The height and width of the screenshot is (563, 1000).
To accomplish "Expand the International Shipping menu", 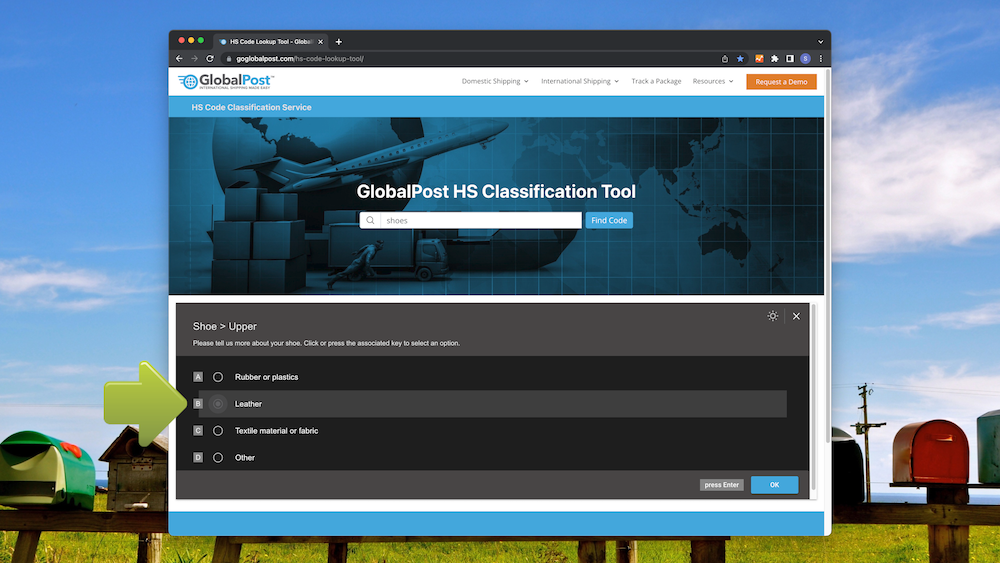I will pyautogui.click(x=579, y=82).
